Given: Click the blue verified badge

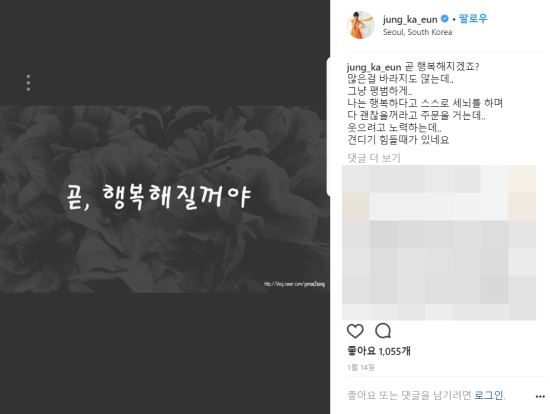Looking at the screenshot, I should [444, 19].
